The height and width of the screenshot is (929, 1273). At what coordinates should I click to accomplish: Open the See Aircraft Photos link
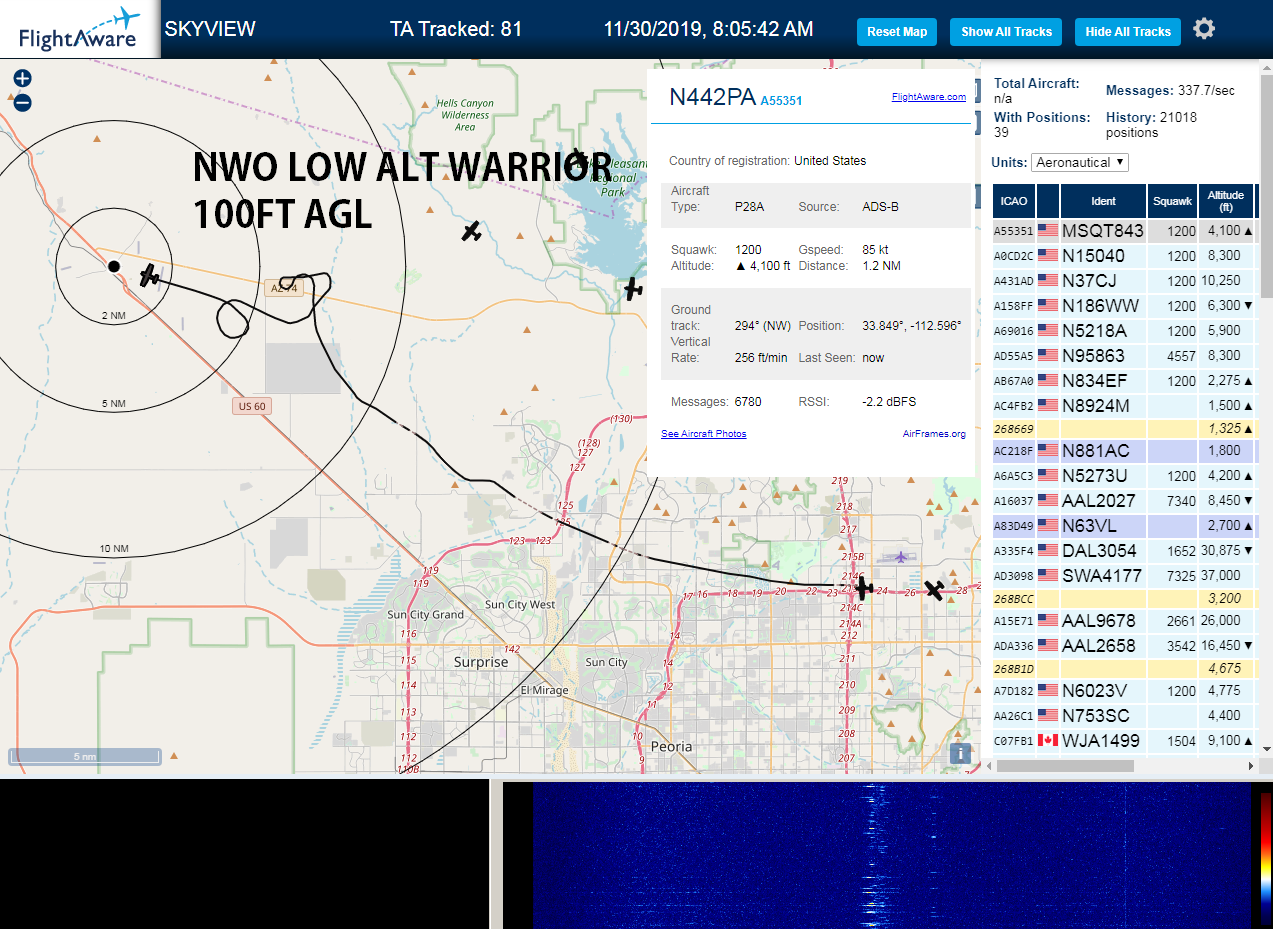click(704, 434)
